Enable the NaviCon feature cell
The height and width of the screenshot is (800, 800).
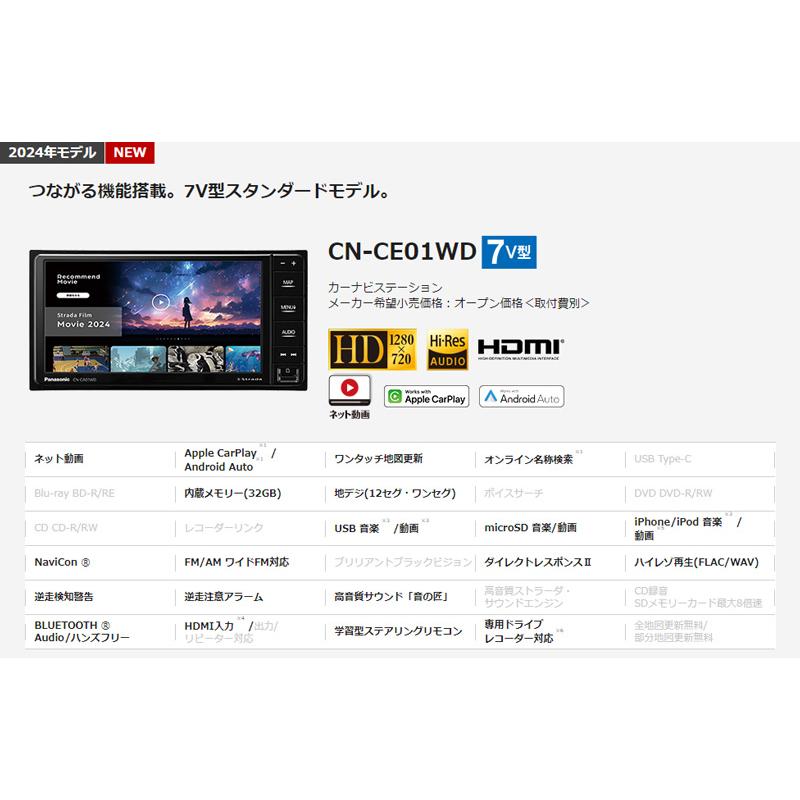(x=64, y=562)
